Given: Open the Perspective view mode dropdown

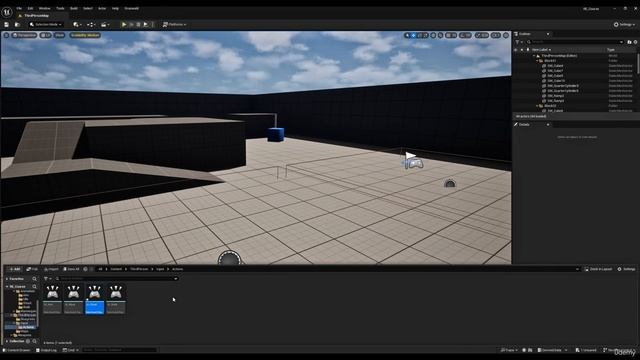Looking at the screenshot, I should [24, 36].
